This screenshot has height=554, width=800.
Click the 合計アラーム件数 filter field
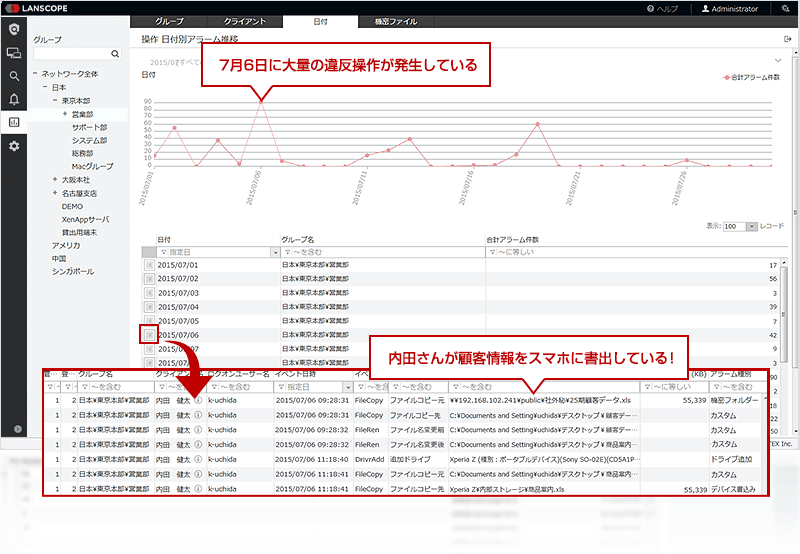636,253
